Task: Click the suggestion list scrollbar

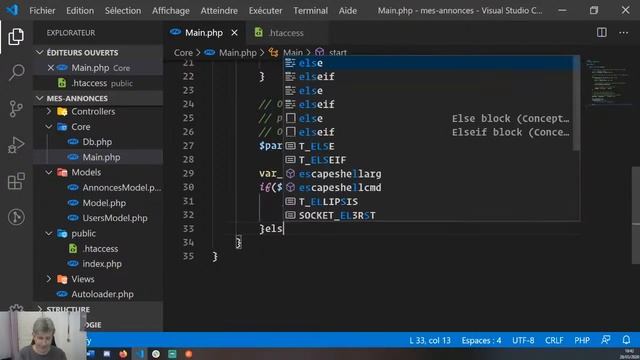Action: point(576,103)
